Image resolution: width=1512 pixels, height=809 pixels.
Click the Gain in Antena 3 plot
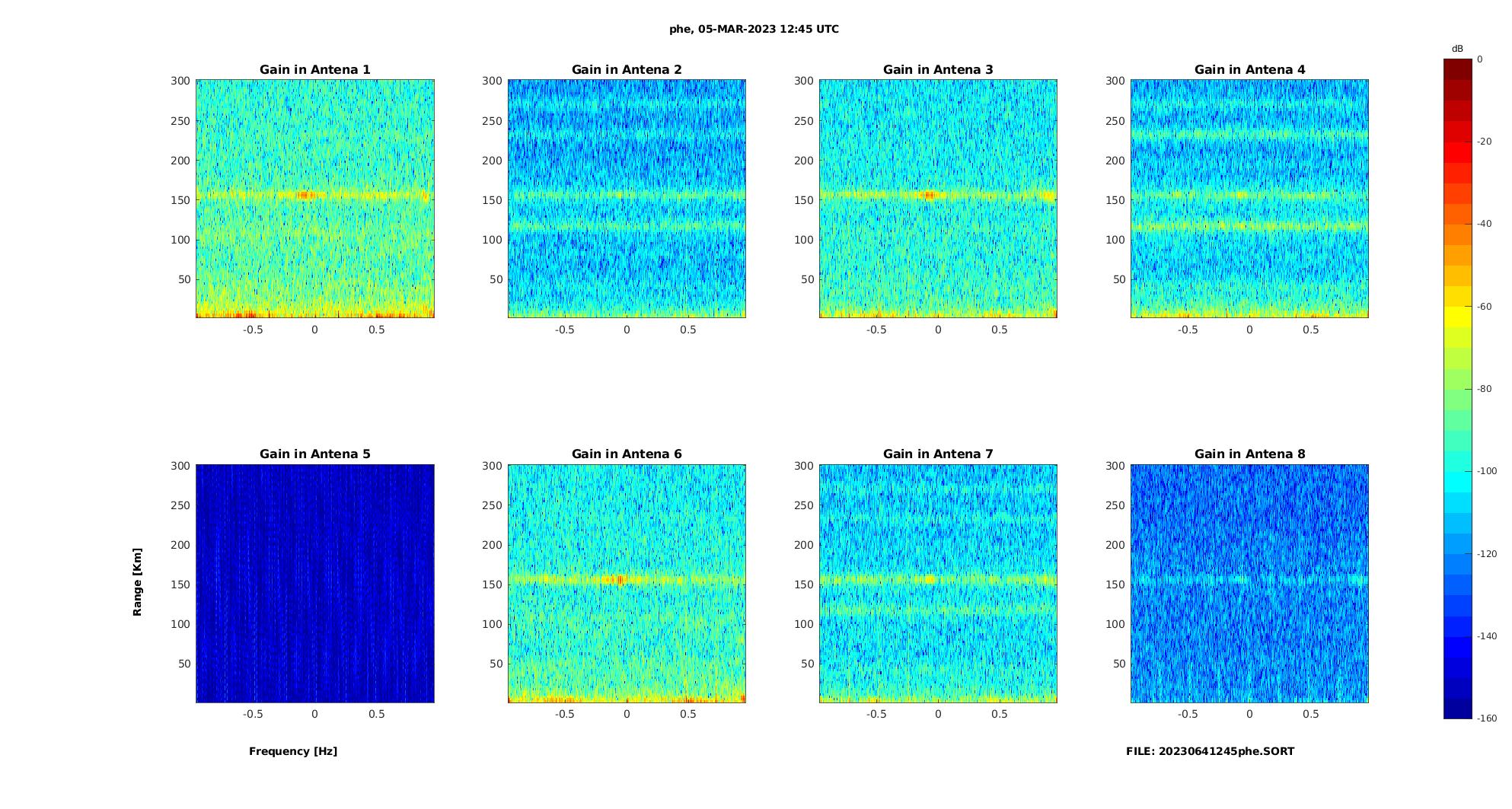pyautogui.click(x=938, y=199)
